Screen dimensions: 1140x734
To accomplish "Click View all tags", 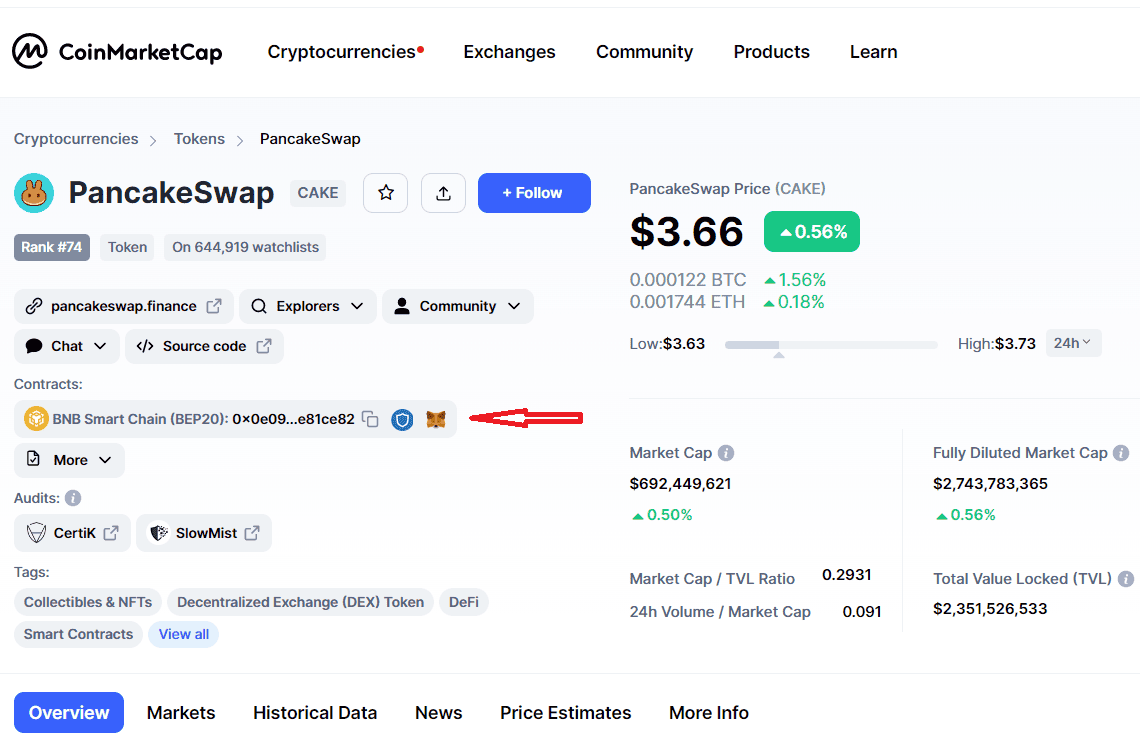I will (x=184, y=634).
